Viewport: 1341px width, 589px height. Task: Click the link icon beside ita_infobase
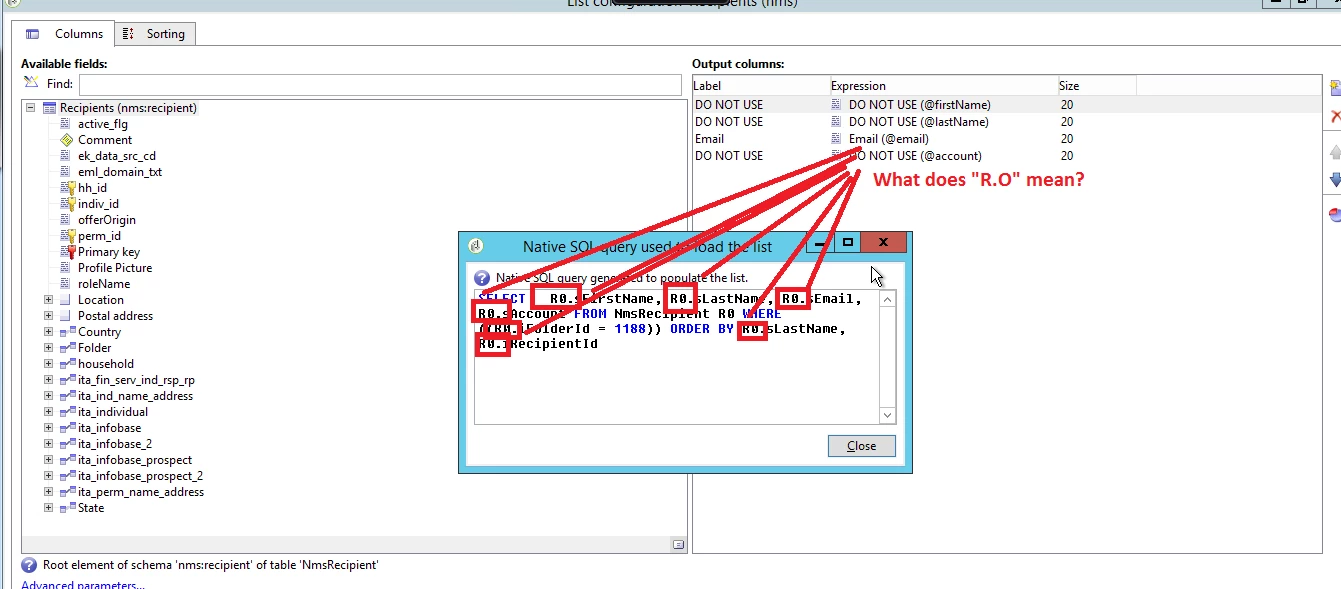[67, 428]
